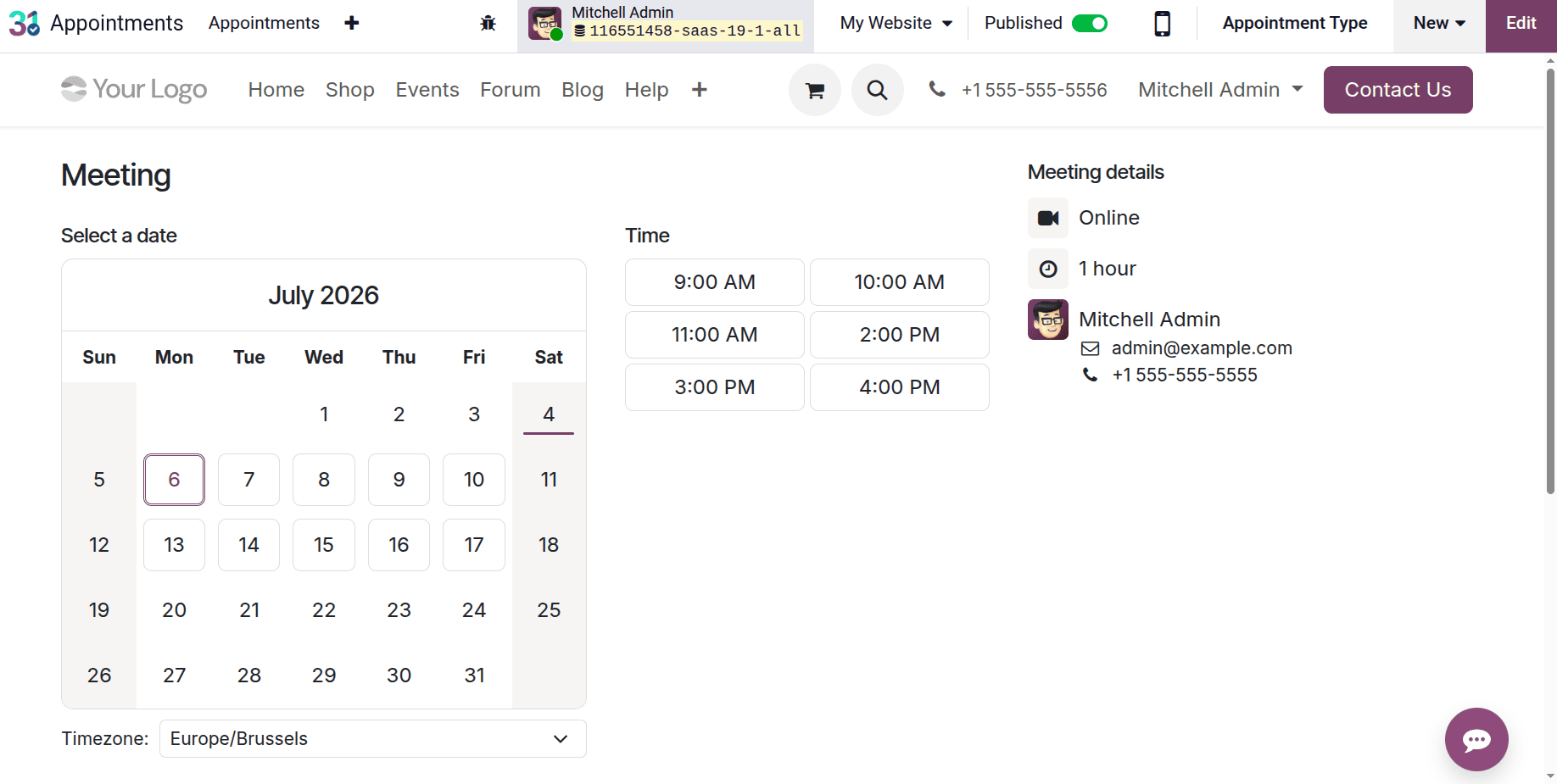Open the Shop menu item
Viewport: 1557px width, 784px height.
point(350,90)
